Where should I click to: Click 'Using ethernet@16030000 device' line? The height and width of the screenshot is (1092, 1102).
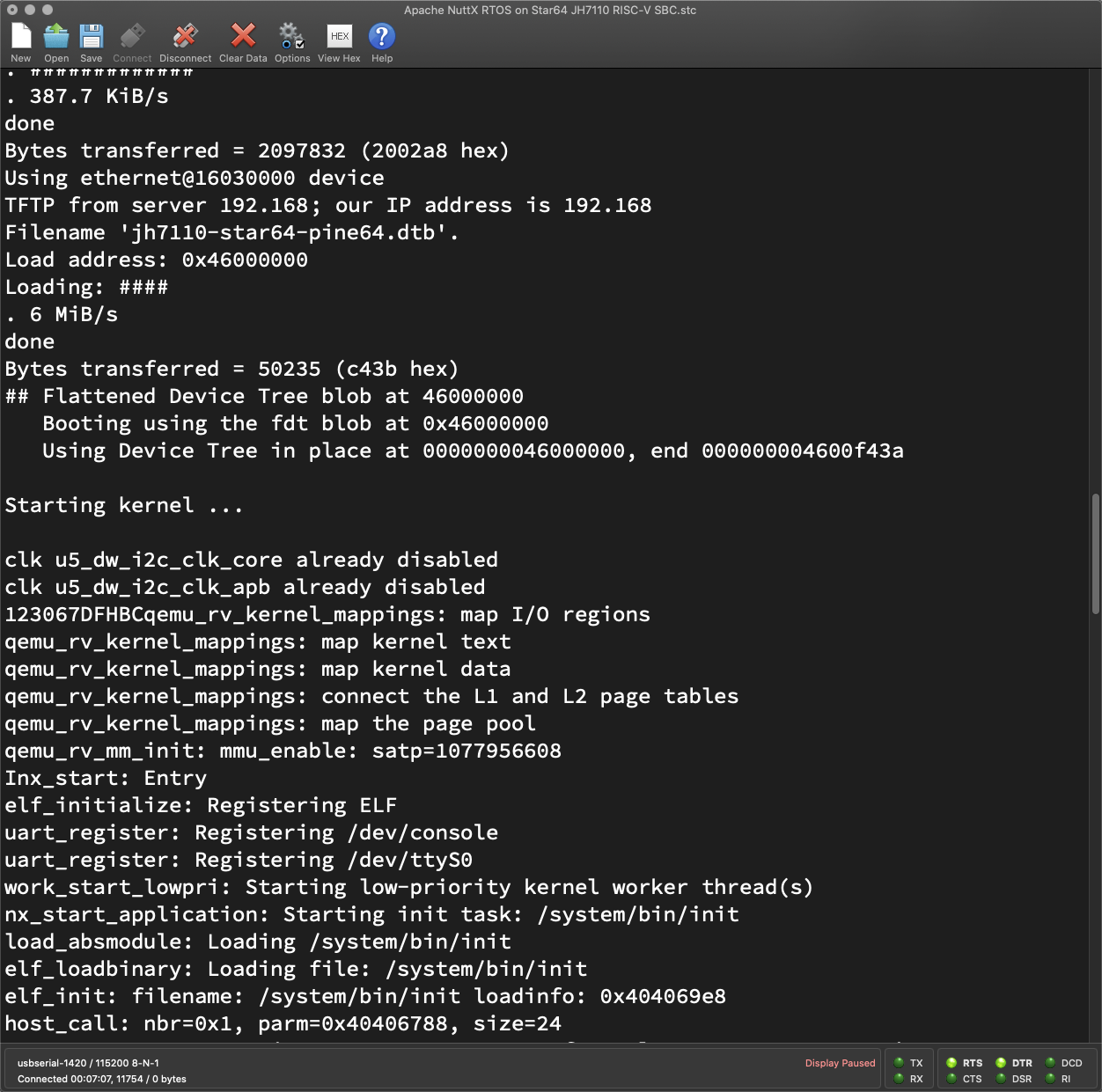point(195,179)
